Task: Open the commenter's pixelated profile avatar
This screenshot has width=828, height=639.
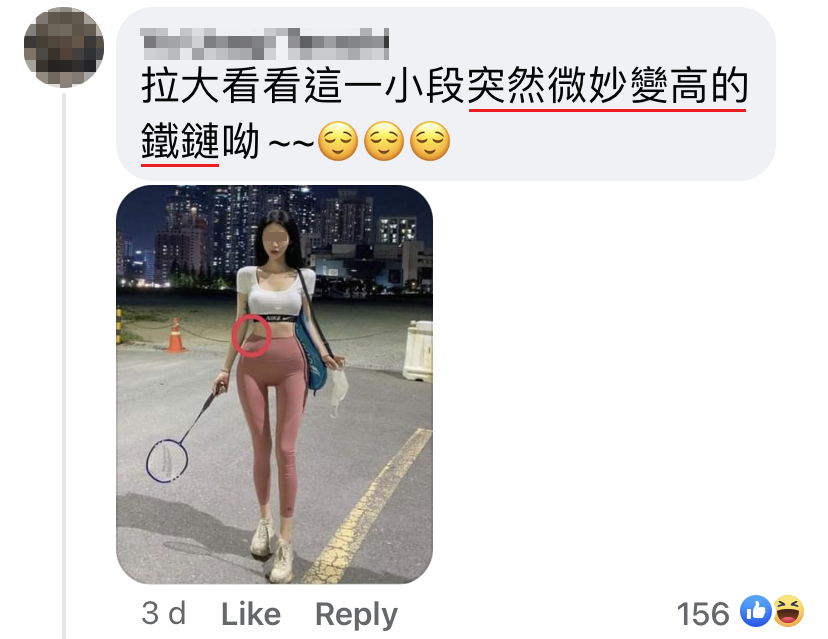Action: [64, 48]
